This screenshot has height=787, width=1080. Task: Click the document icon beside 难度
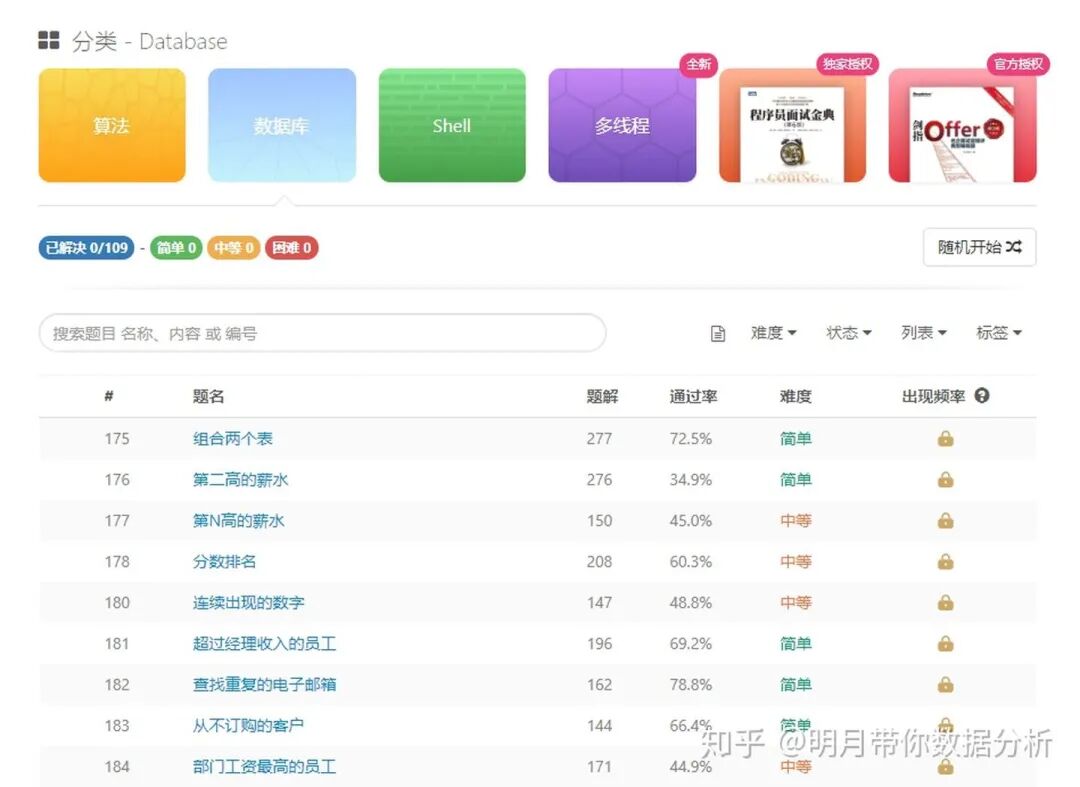tap(718, 334)
